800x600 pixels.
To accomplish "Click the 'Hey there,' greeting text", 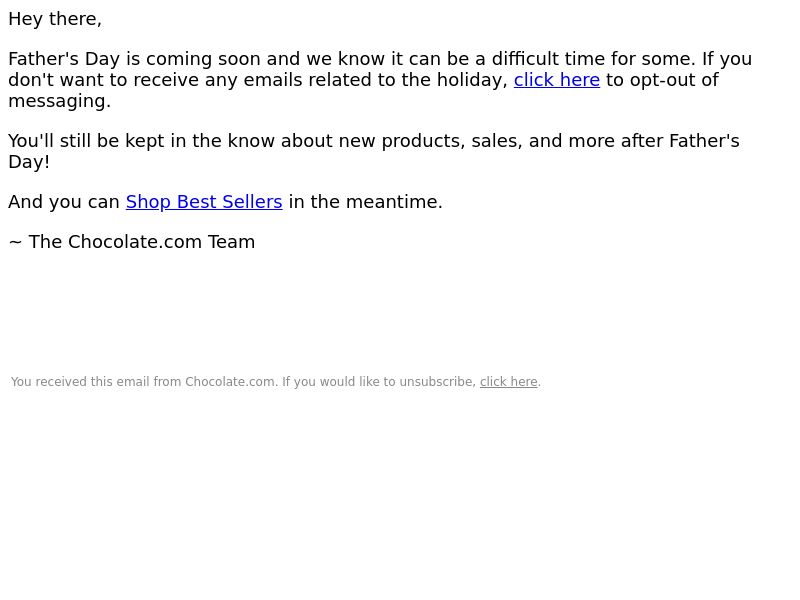I will (x=55, y=19).
